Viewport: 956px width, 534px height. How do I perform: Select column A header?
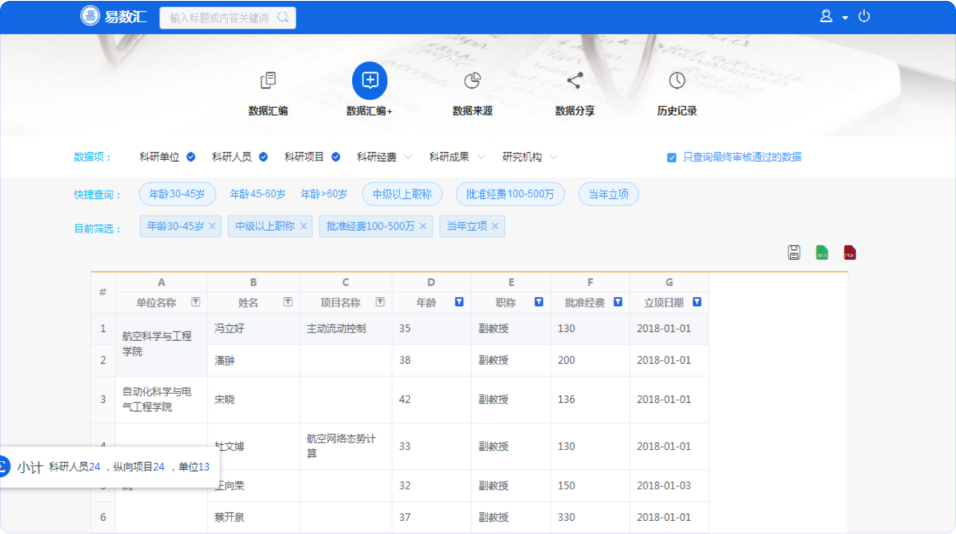click(x=162, y=282)
